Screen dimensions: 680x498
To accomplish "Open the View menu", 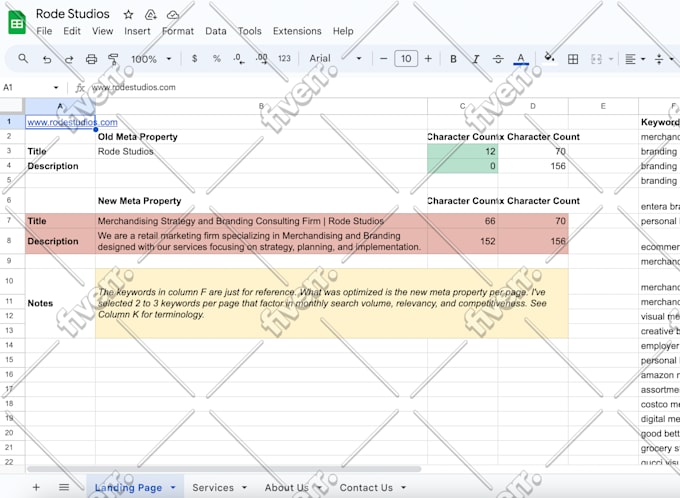I will tap(102, 31).
